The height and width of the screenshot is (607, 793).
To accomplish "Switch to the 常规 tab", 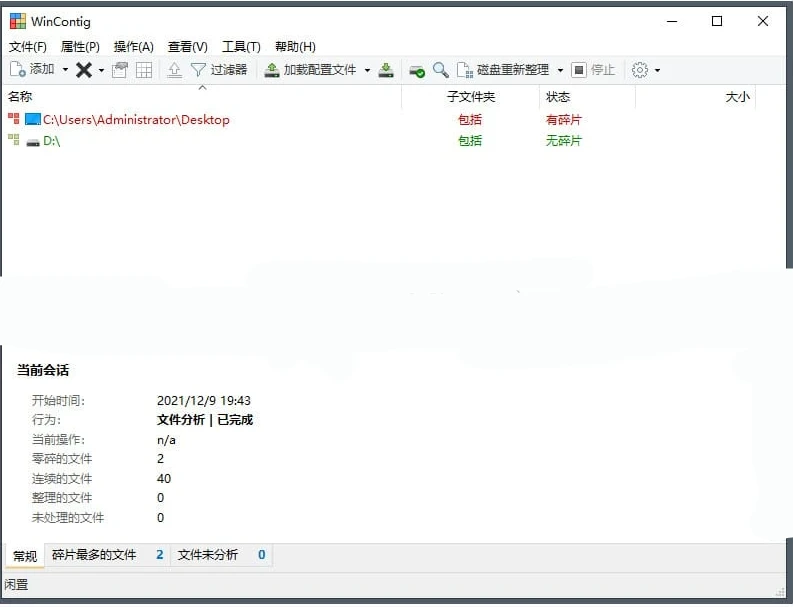I will [x=25, y=556].
